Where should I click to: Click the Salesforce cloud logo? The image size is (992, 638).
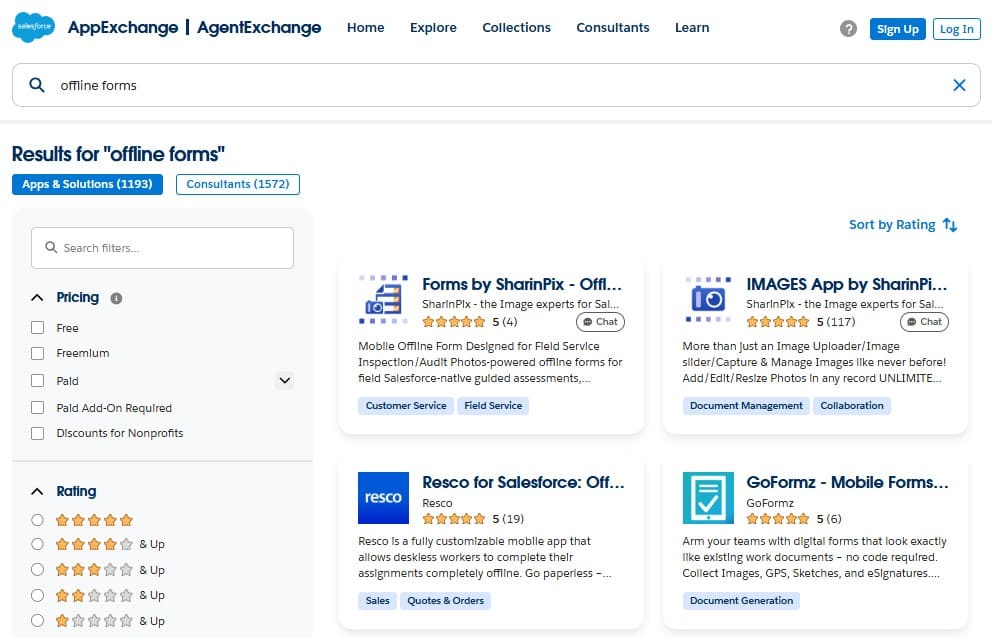33,27
